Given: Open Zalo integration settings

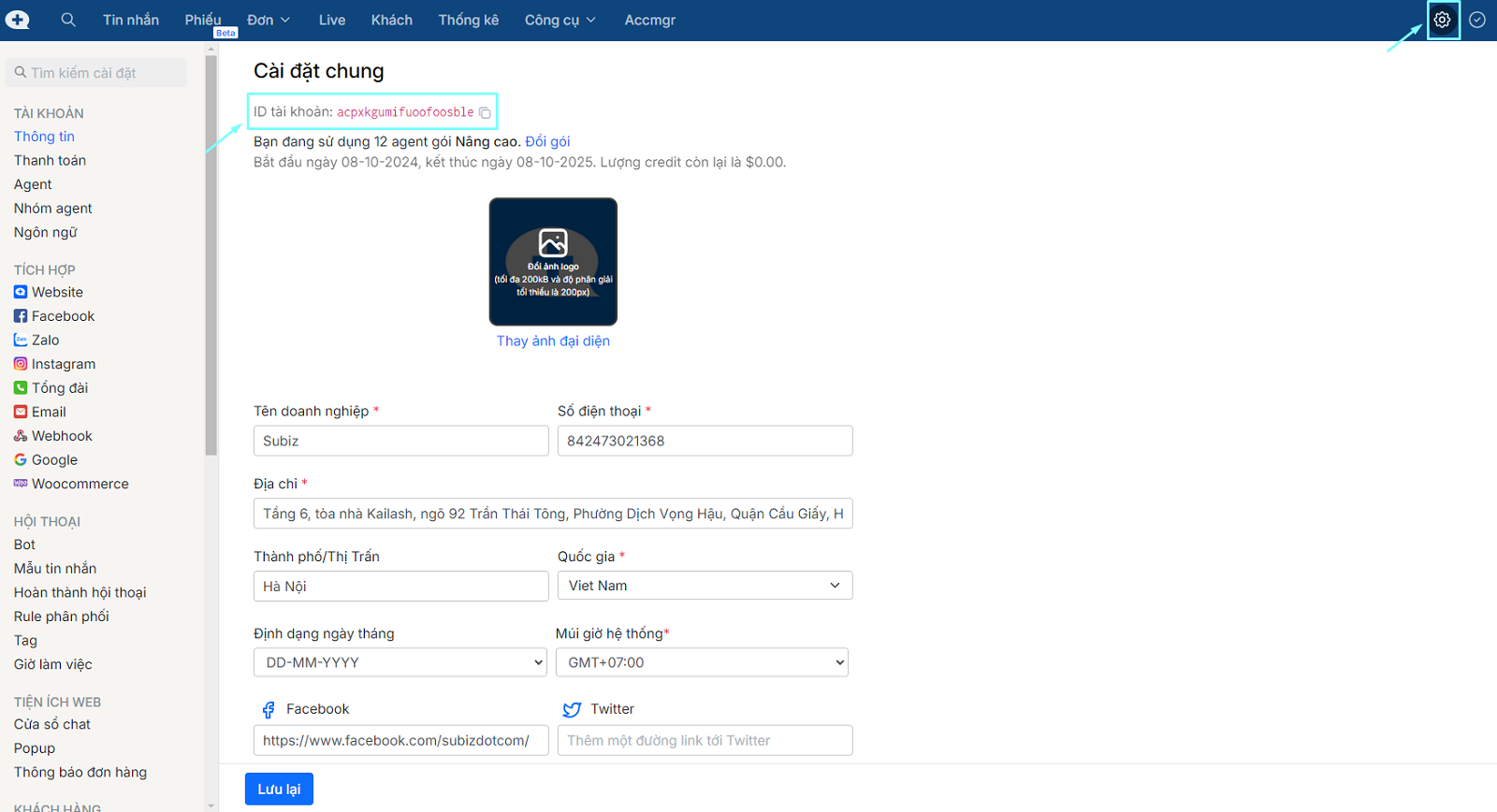Looking at the screenshot, I should [x=45, y=341].
